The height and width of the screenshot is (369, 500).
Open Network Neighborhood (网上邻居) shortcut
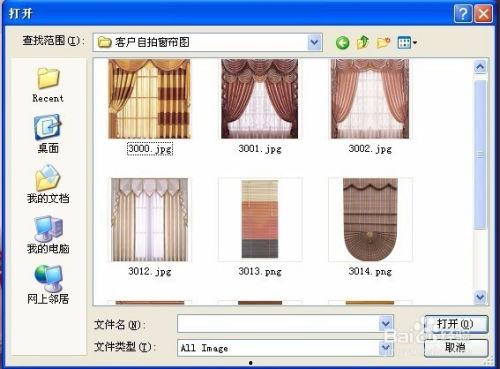click(48, 285)
